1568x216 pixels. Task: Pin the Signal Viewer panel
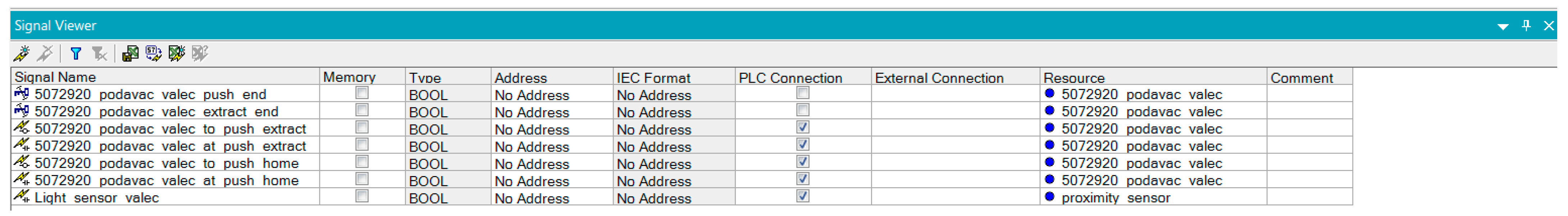click(x=1526, y=26)
